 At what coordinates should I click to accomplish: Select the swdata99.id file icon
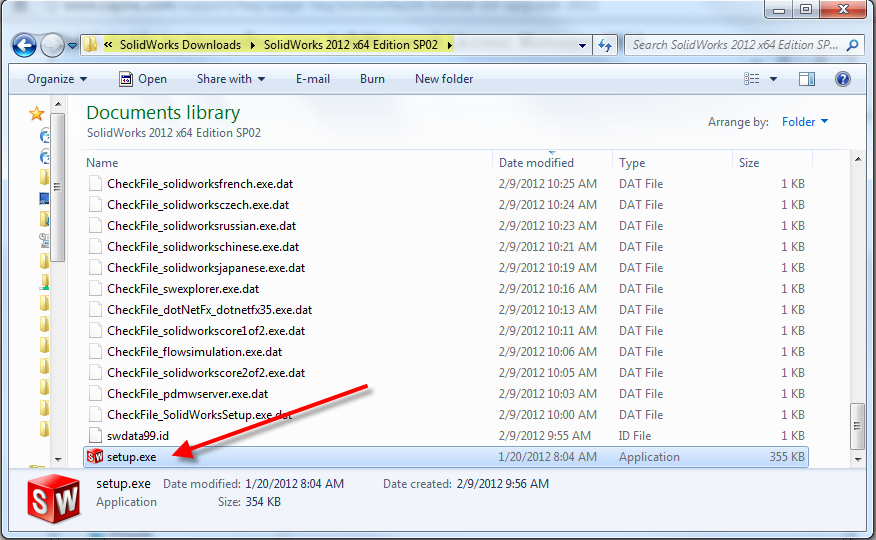pyautogui.click(x=96, y=436)
